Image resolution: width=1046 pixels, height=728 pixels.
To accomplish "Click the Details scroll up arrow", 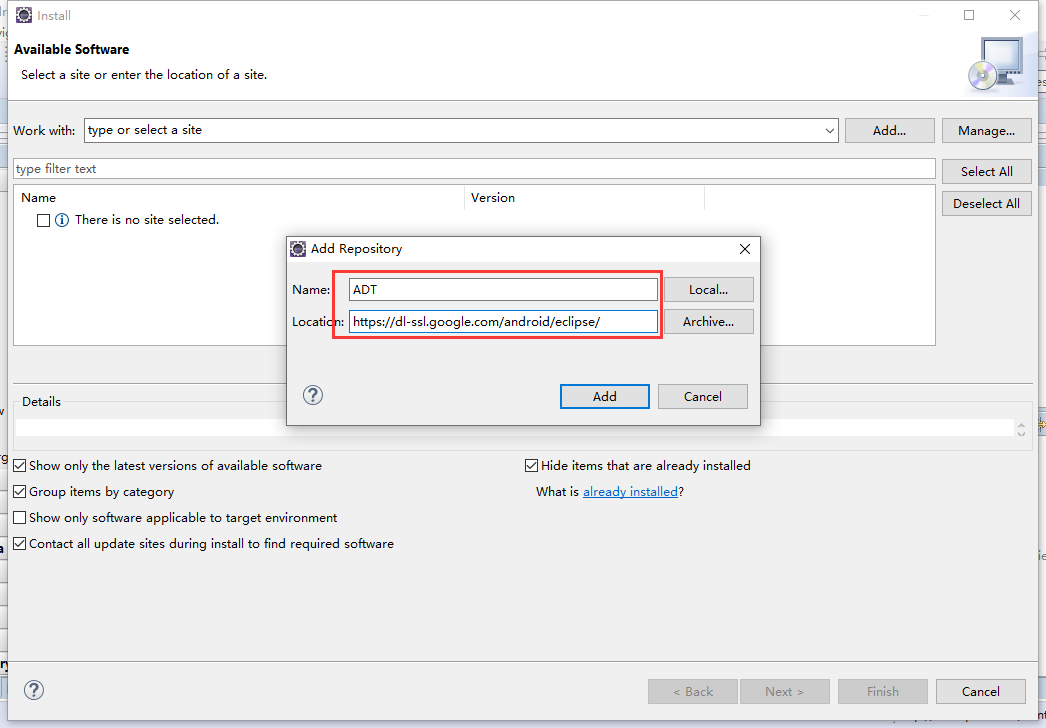I will [1021, 422].
